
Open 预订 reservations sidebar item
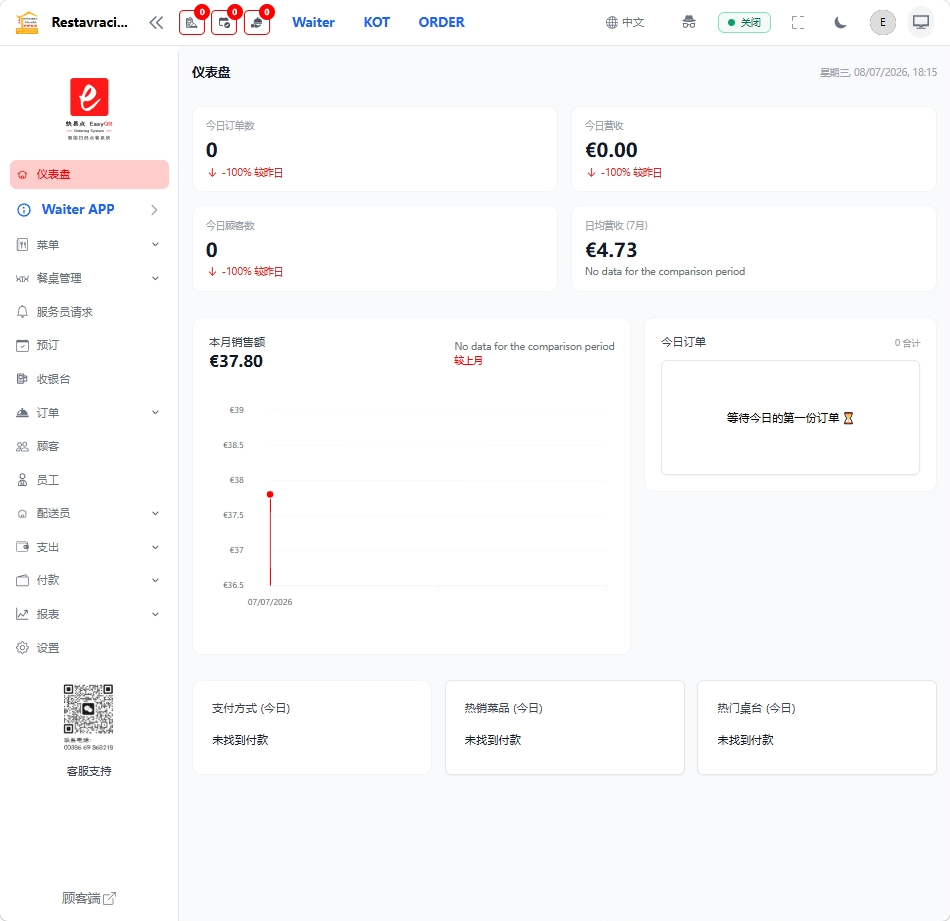click(x=89, y=345)
